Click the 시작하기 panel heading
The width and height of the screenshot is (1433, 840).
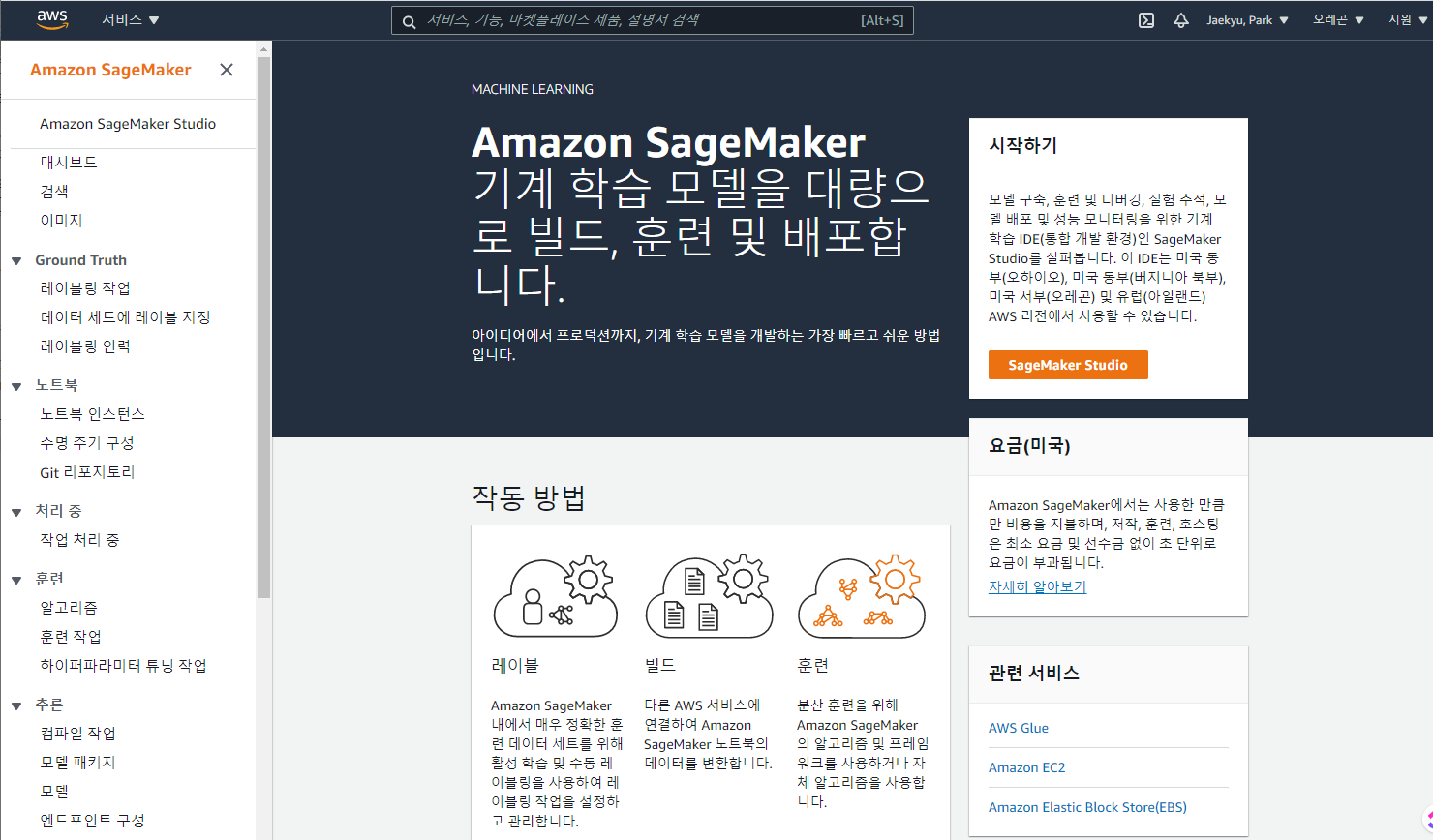click(x=1022, y=145)
